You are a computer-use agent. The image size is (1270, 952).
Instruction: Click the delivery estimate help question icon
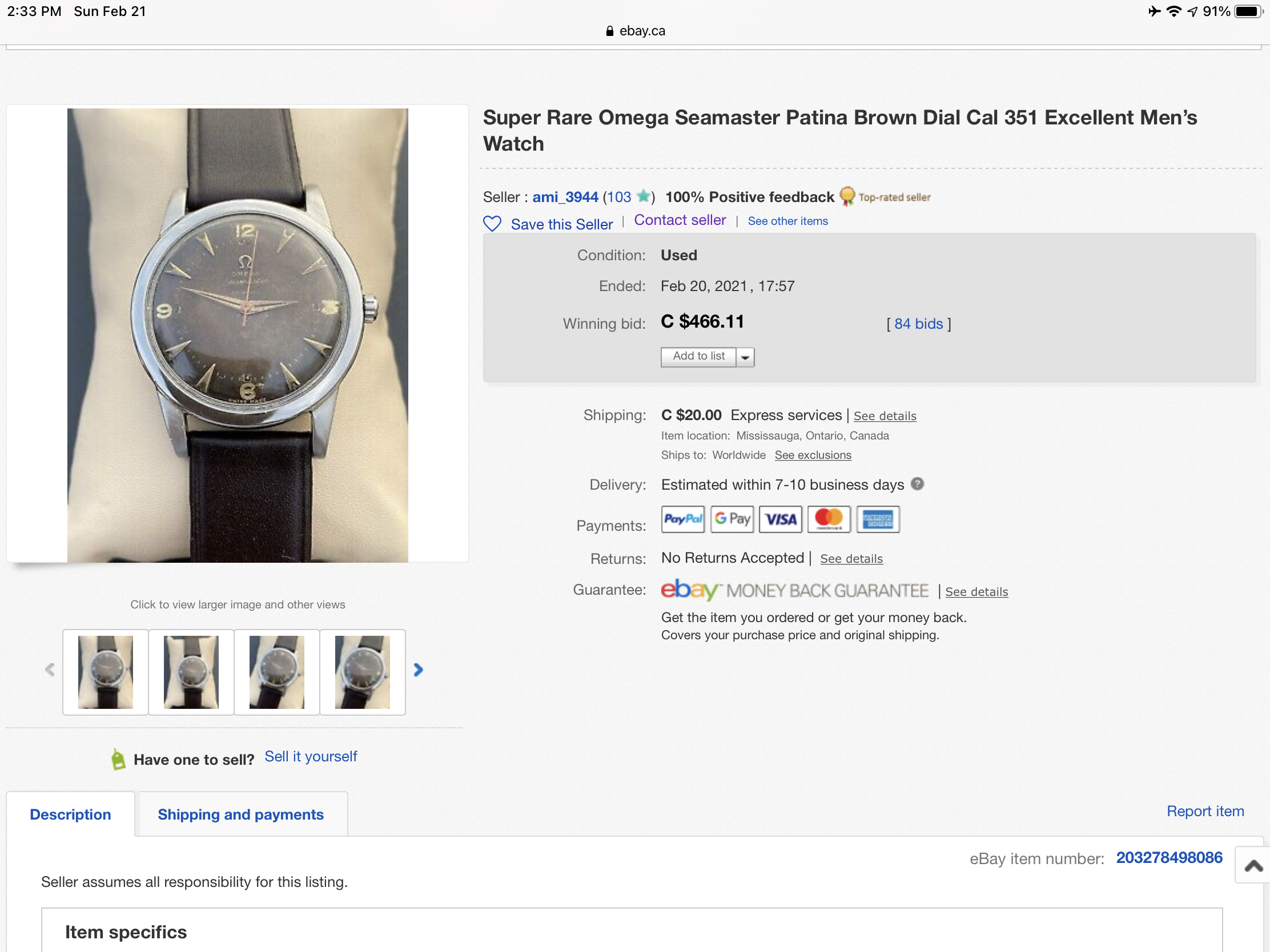[918, 484]
